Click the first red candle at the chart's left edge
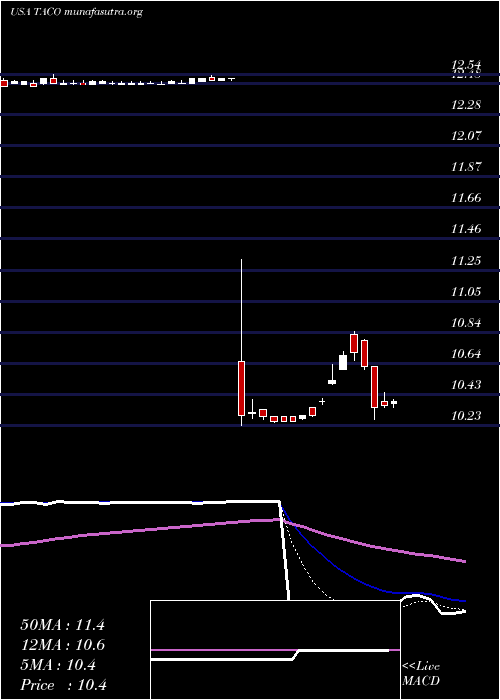Image resolution: width=500 pixels, height=700 pixels. [x=4, y=83]
